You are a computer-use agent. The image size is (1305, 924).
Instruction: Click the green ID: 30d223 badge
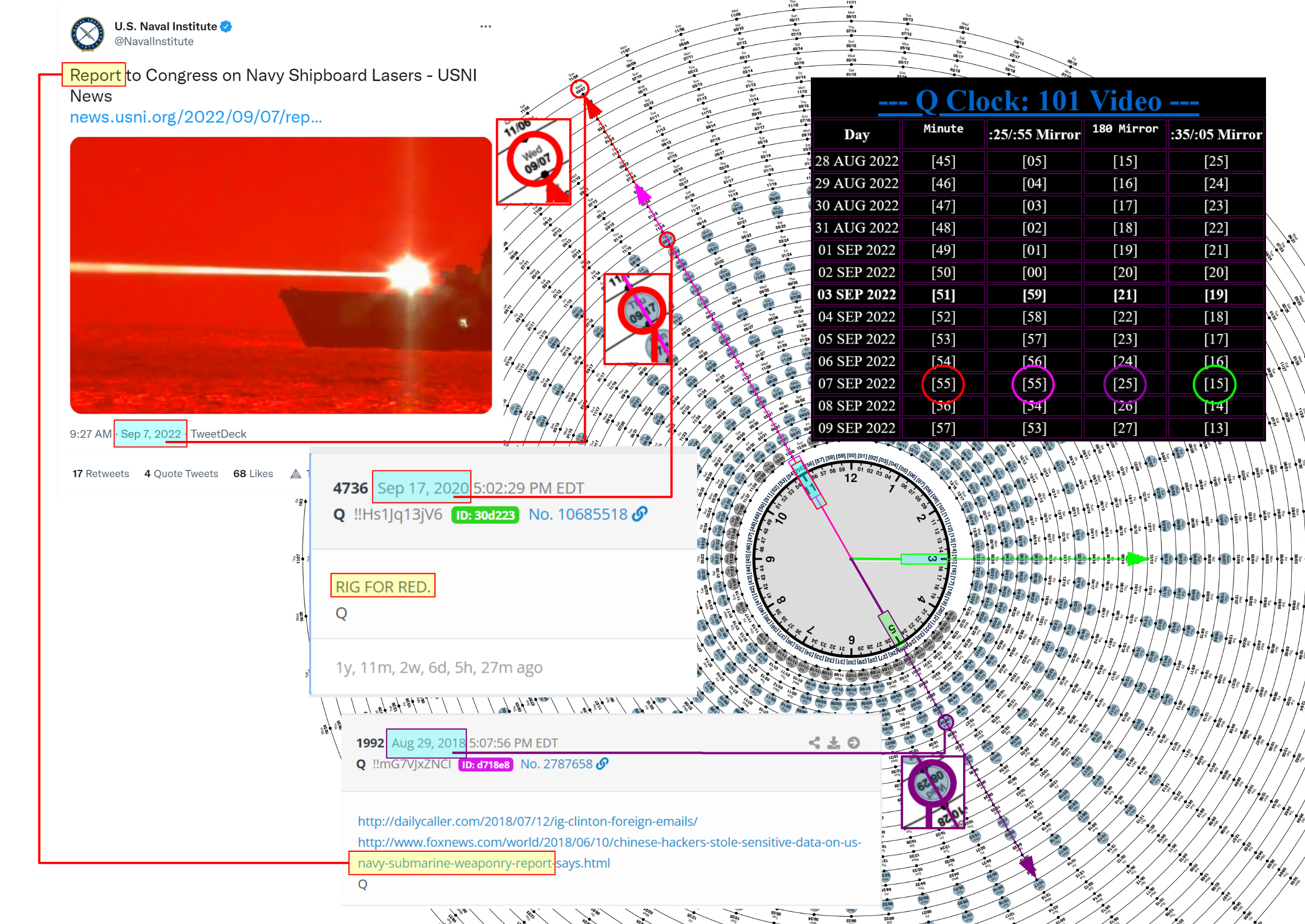485,515
